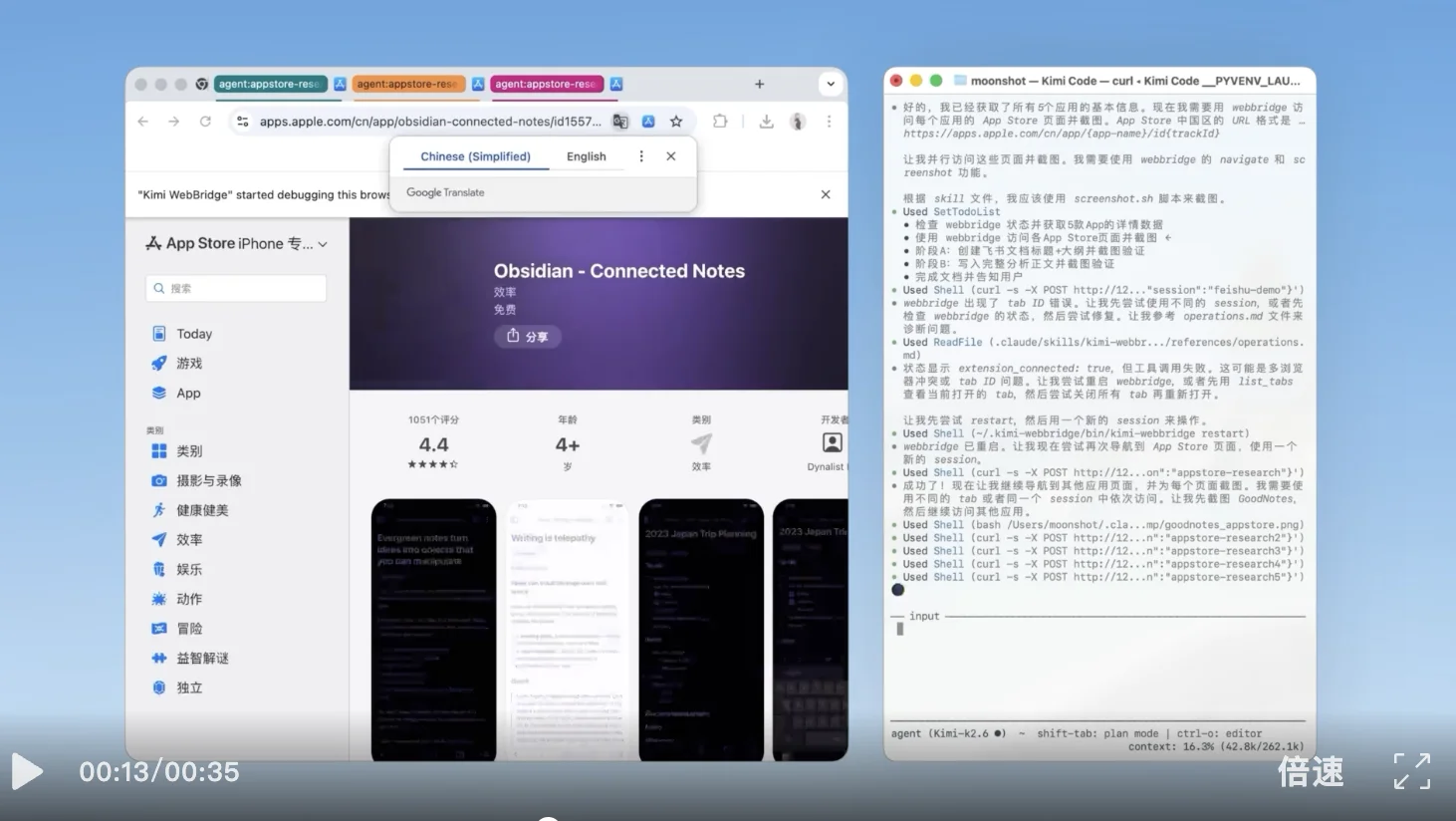The image size is (1456, 821).
Task: Expand the browser tab search dropdown
Action: point(831,84)
